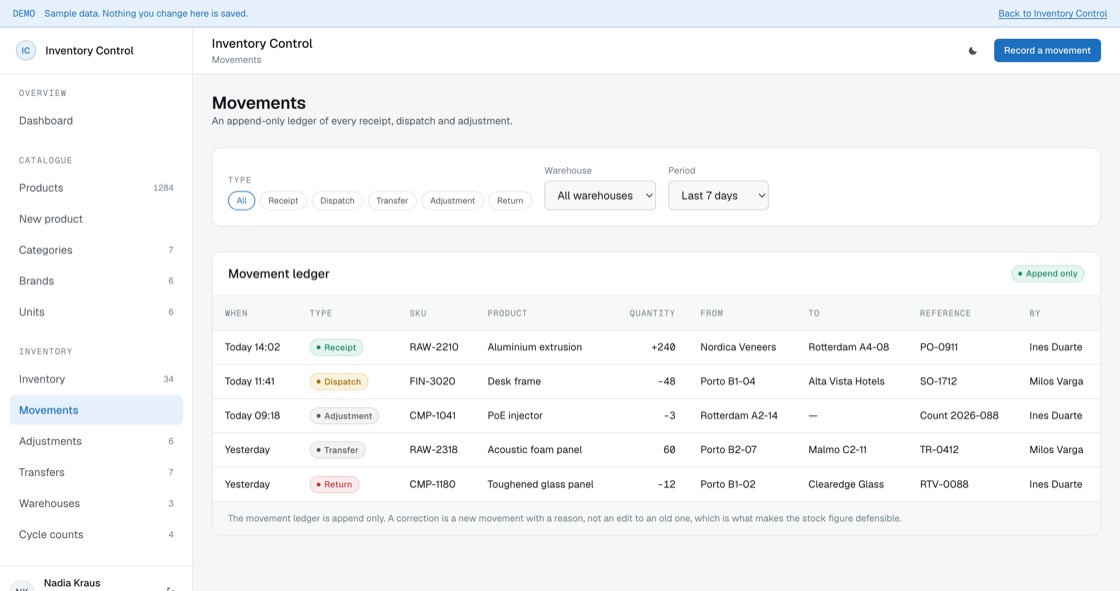Click the red Return badge in ledger
Viewport: 1120px width, 591px height.
(334, 485)
